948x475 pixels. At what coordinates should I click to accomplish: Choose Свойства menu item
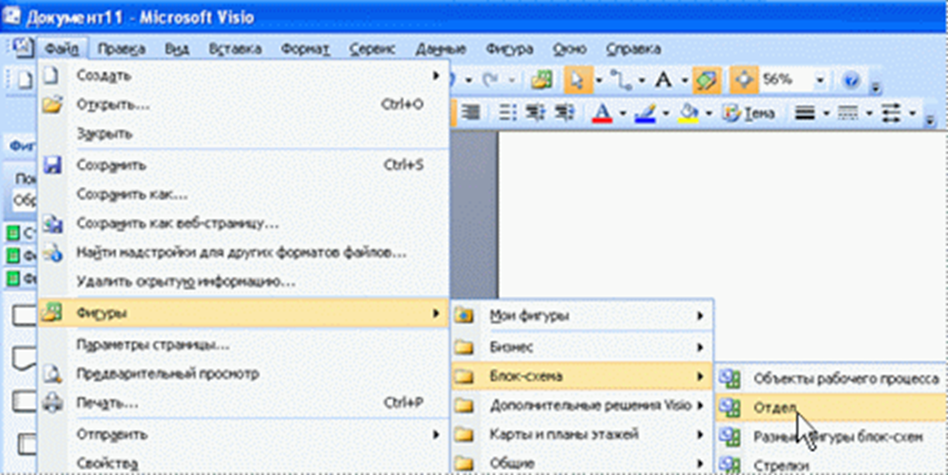point(243,462)
